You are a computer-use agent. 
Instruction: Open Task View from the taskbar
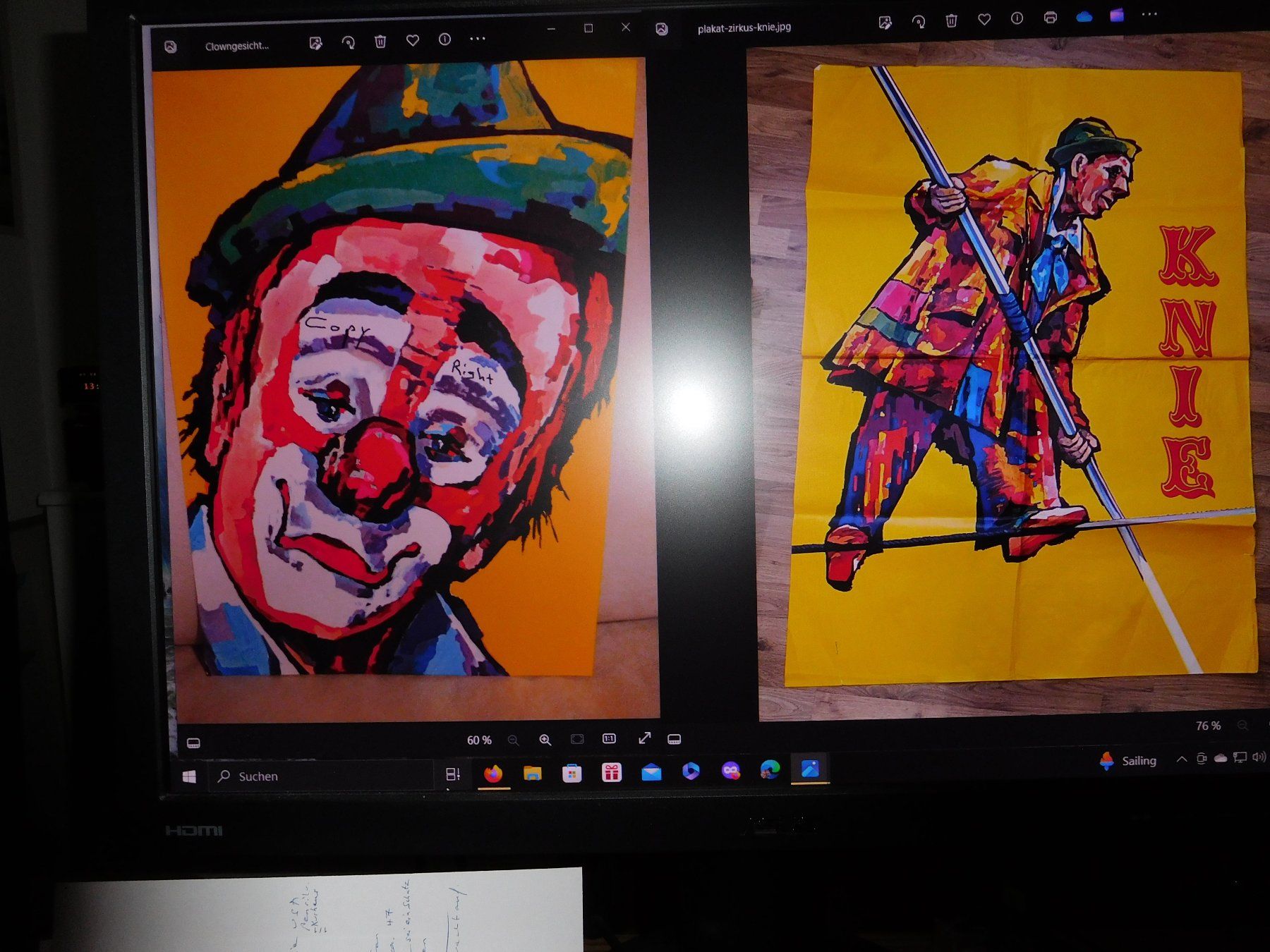(452, 774)
